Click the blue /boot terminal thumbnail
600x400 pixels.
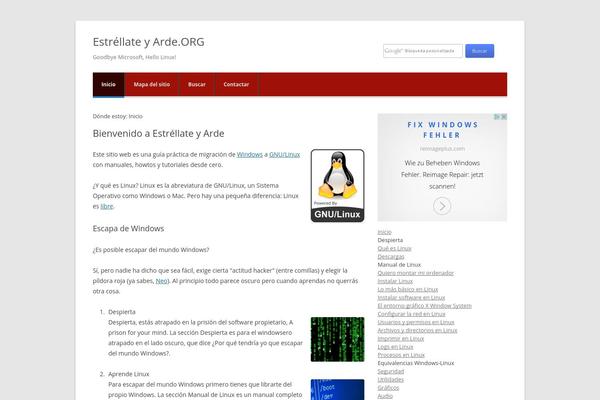pyautogui.click(x=338, y=390)
